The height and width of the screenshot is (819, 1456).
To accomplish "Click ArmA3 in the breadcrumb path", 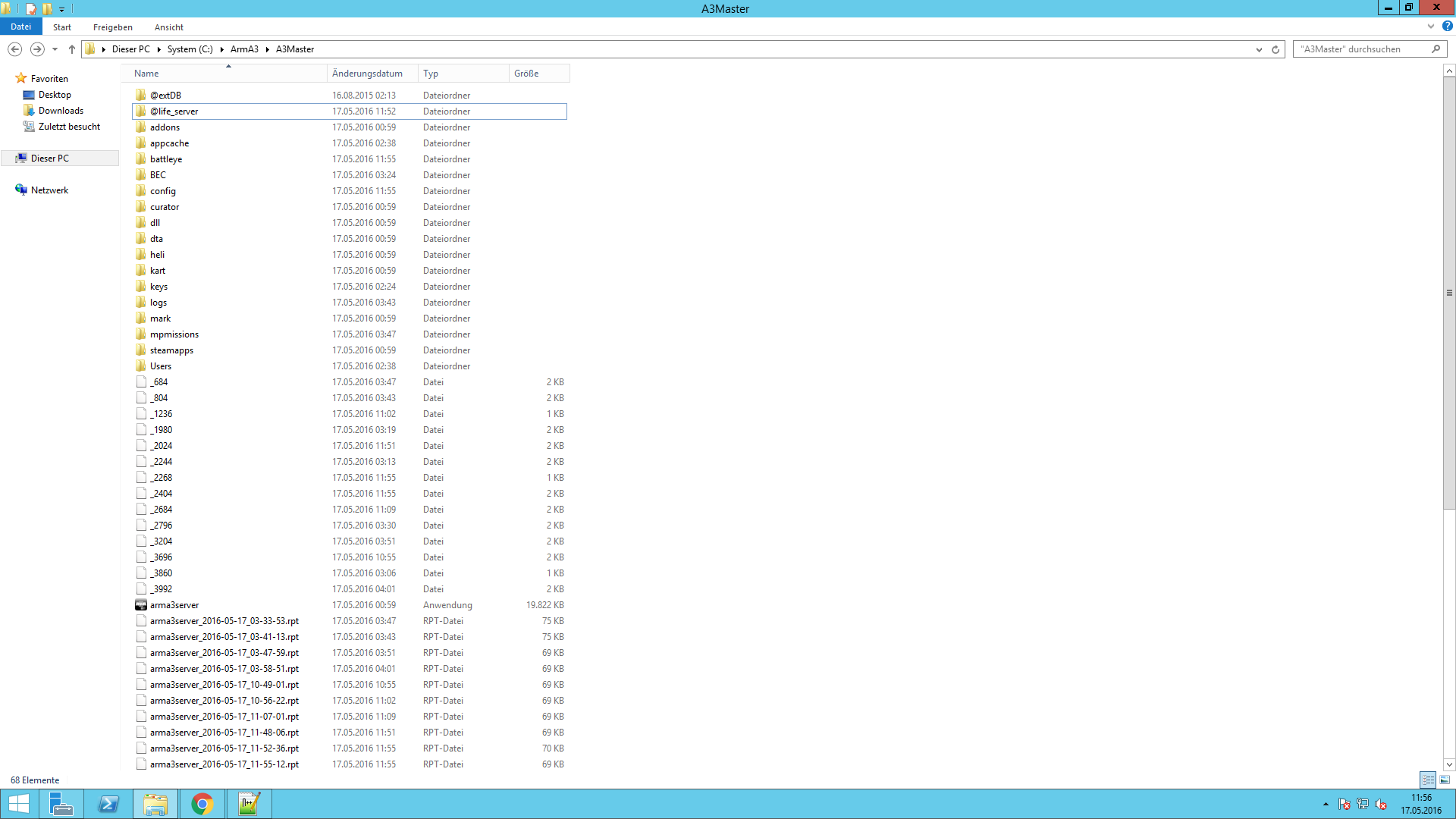I will point(244,49).
